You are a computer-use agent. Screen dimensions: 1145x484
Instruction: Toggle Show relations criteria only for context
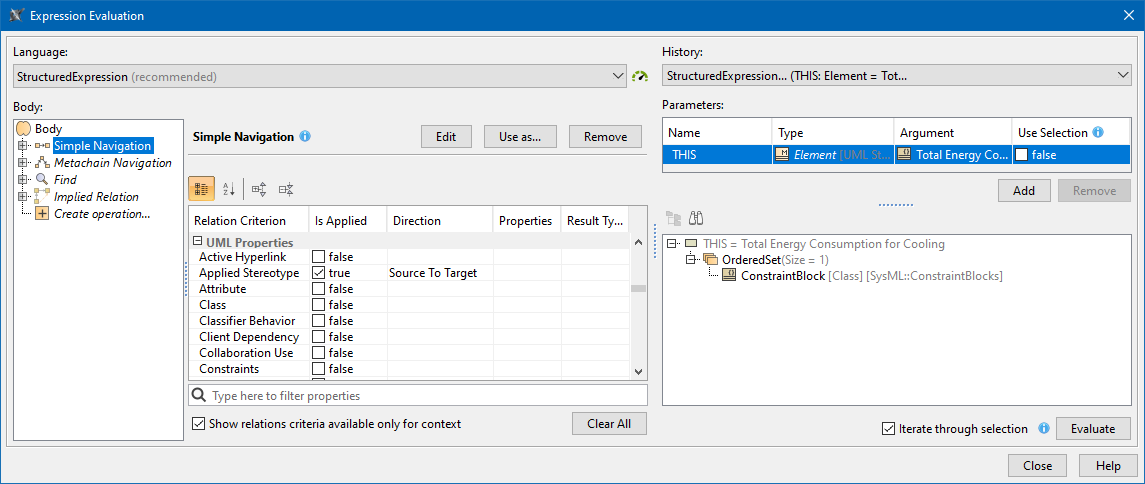(198, 424)
